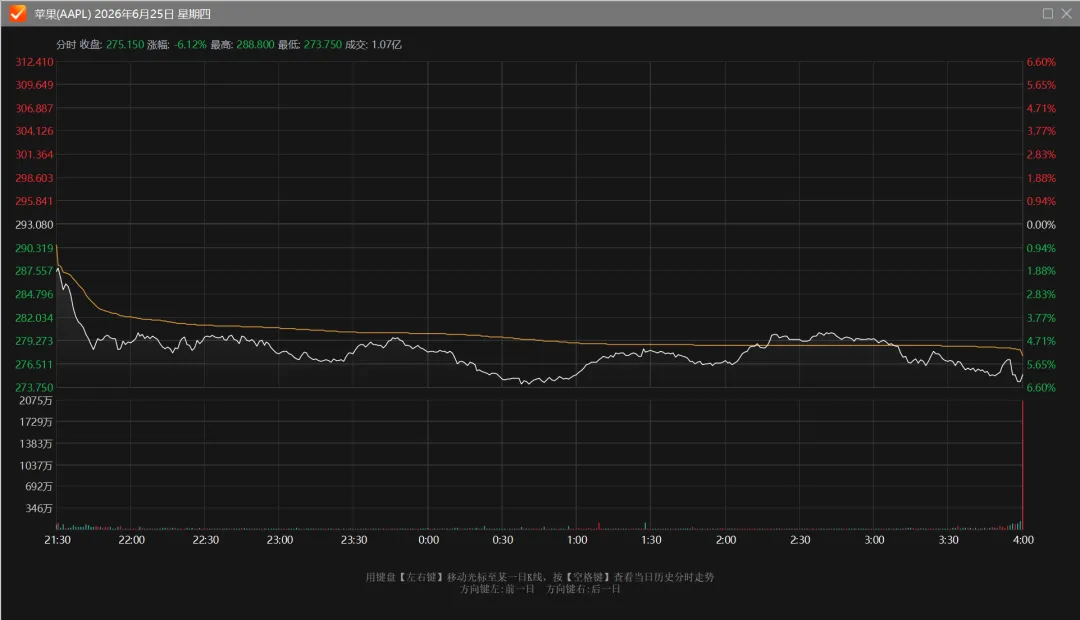Click the 22:00 time axis label
This screenshot has height=620, width=1080.
[x=132, y=540]
